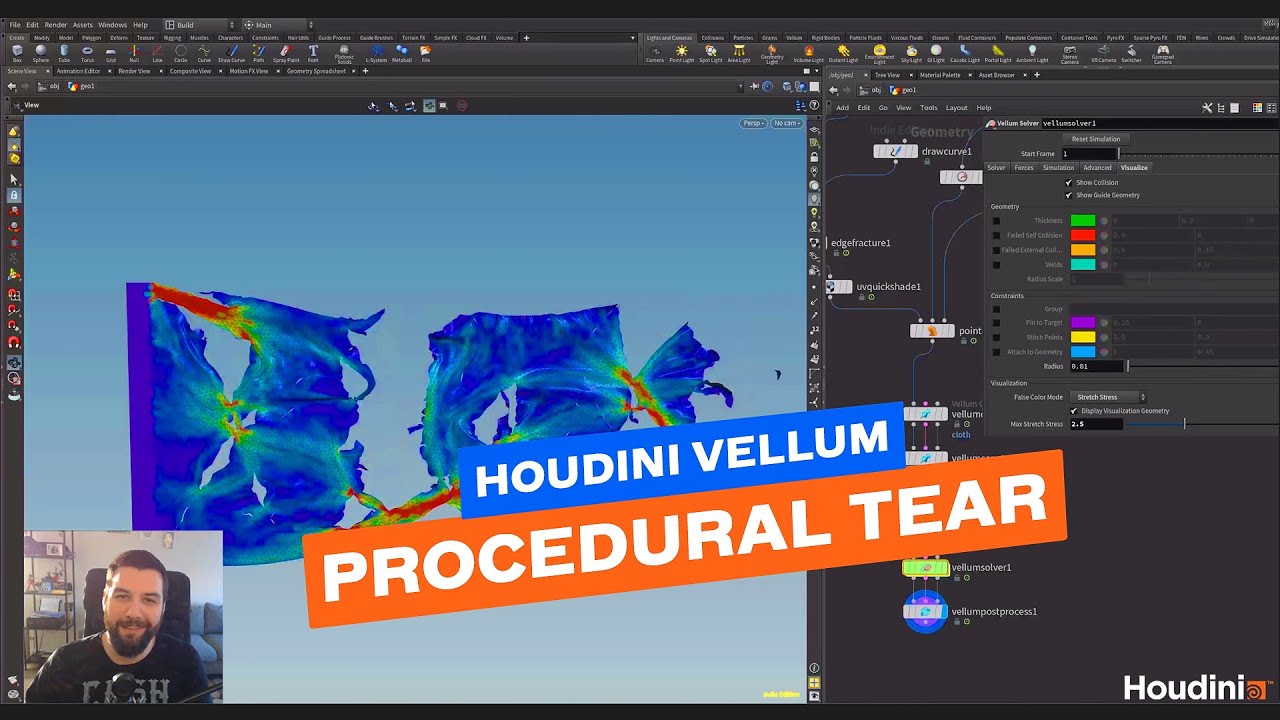
Task: Enable the Thickness visualization checkbox
Action: click(x=996, y=221)
